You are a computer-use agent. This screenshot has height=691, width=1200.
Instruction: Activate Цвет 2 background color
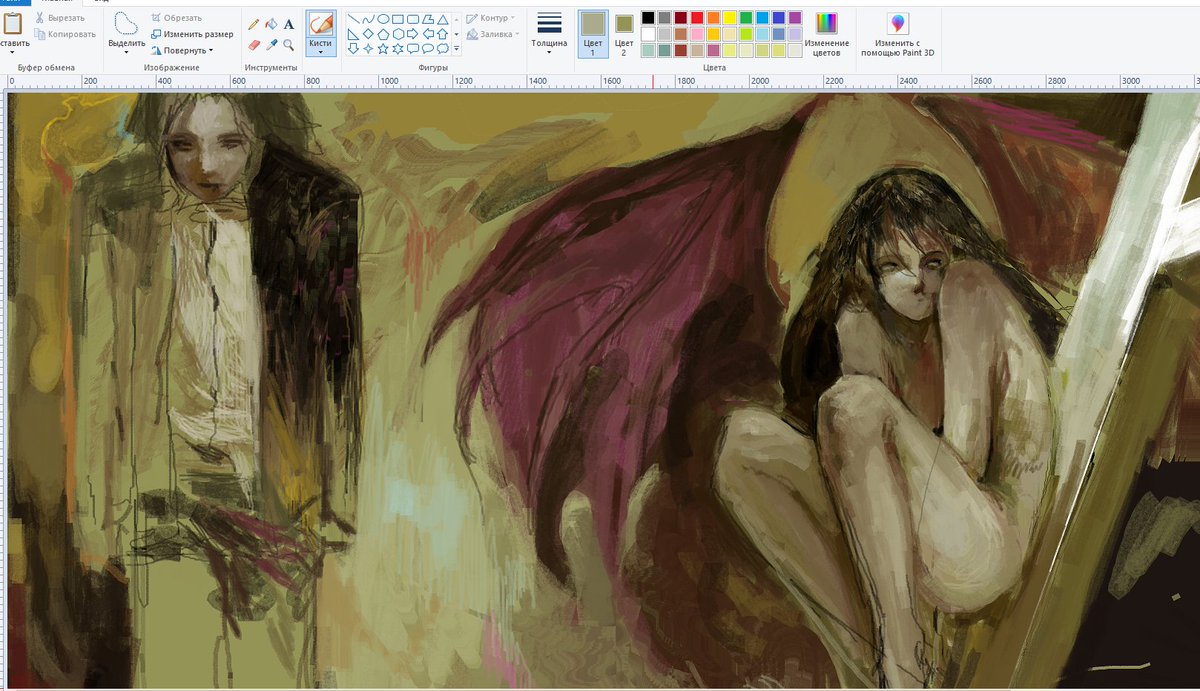[624, 33]
